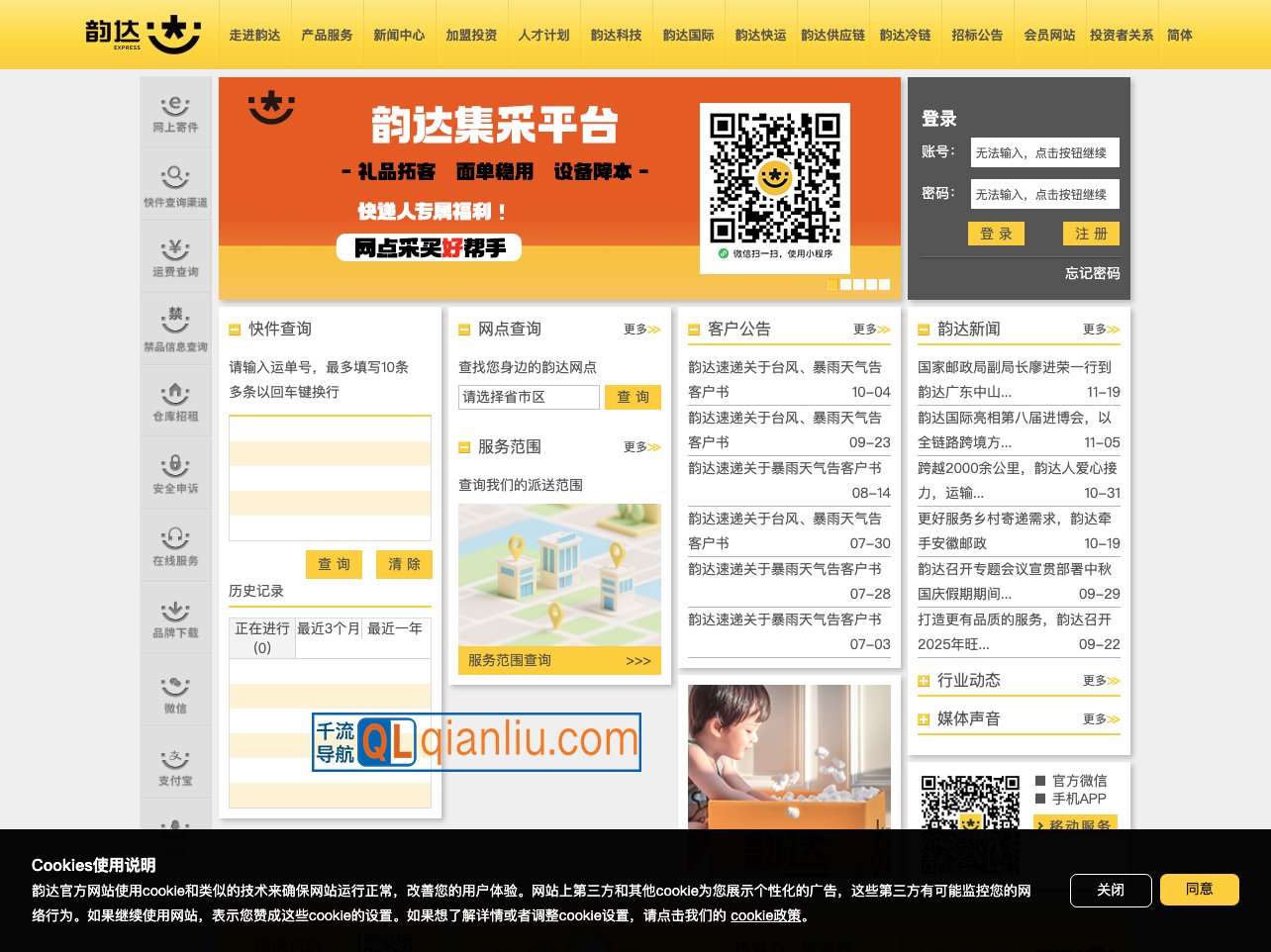Switch to the 最近3个月 history tab
The height and width of the screenshot is (952, 1271).
pos(328,628)
